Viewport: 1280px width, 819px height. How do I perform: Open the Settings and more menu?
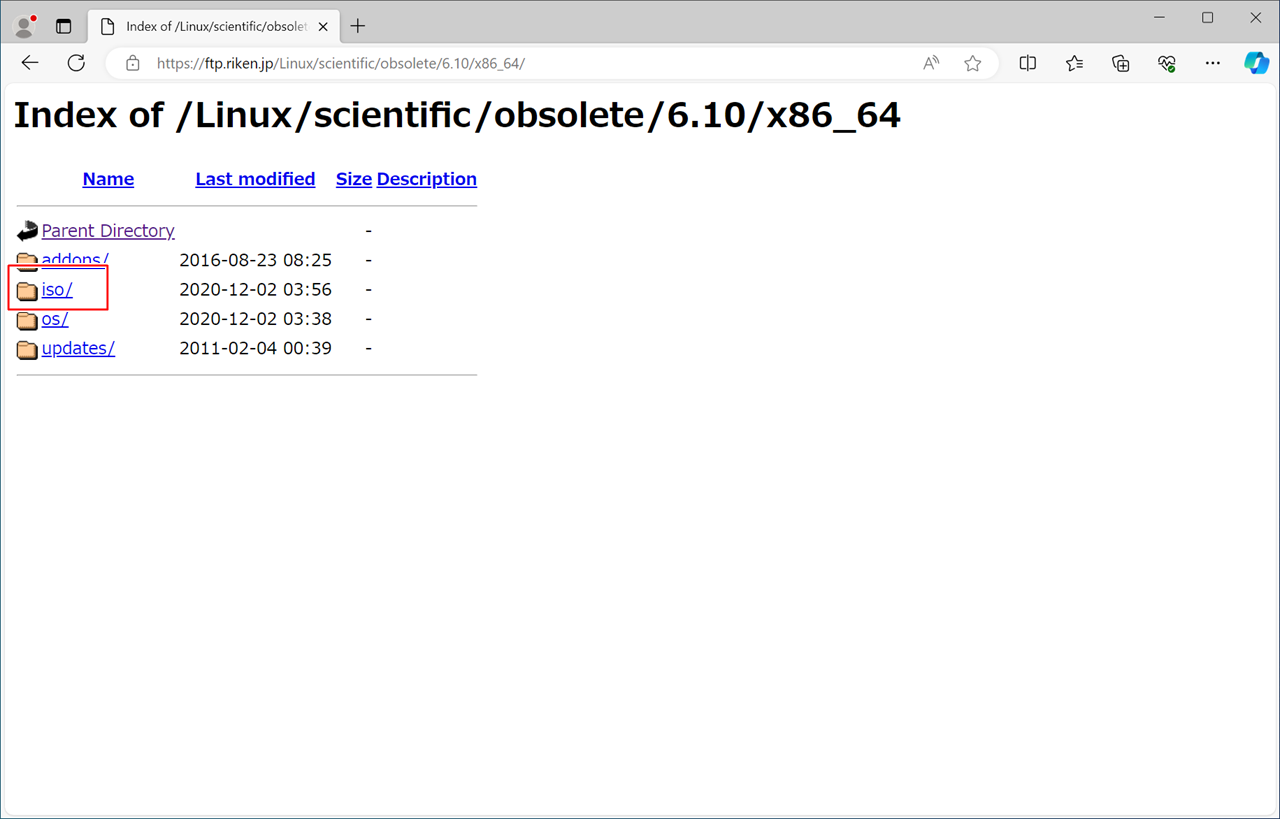[x=1212, y=63]
